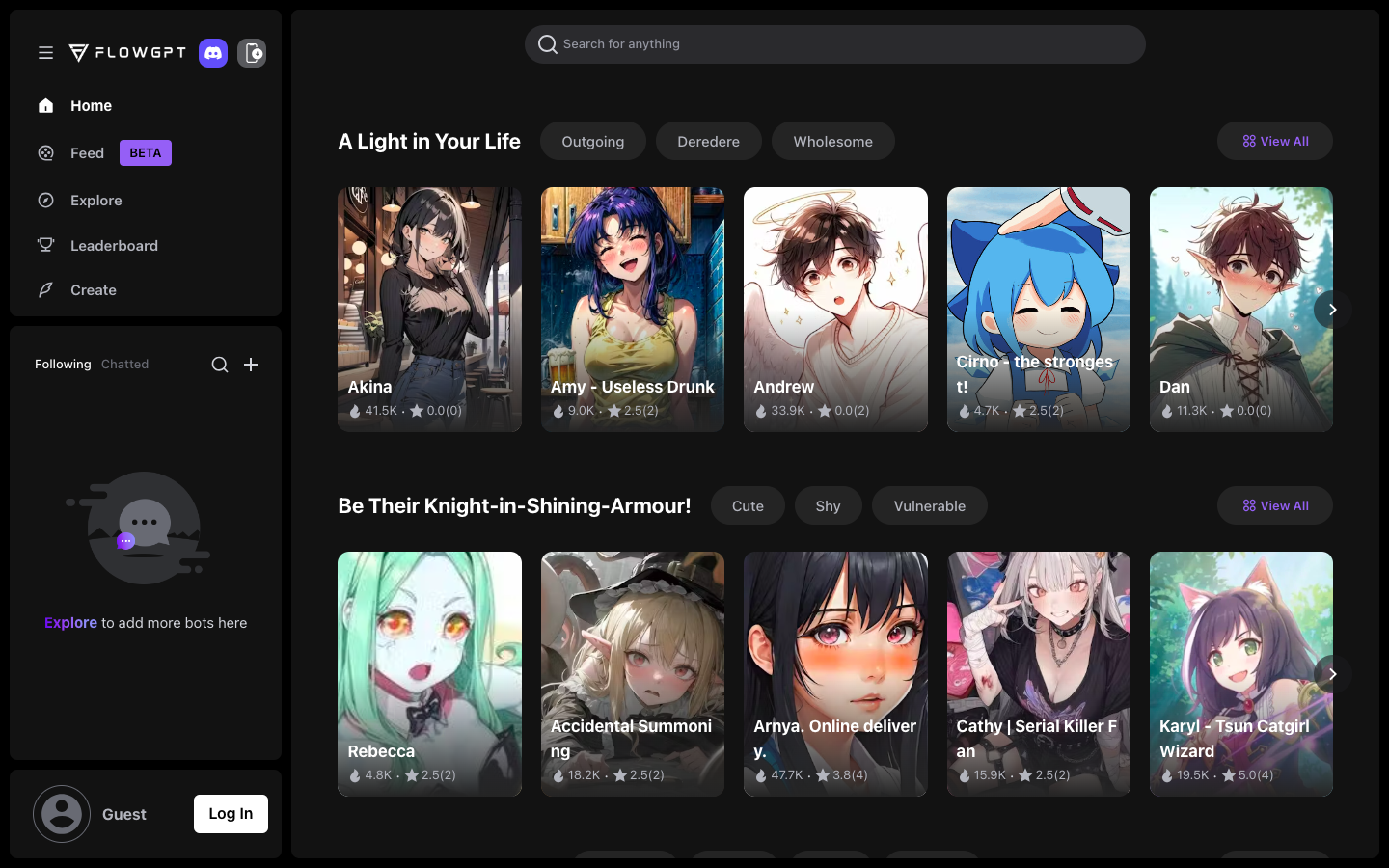The height and width of the screenshot is (868, 1389).
Task: Click the star icon on Karyl card
Action: point(1229,775)
